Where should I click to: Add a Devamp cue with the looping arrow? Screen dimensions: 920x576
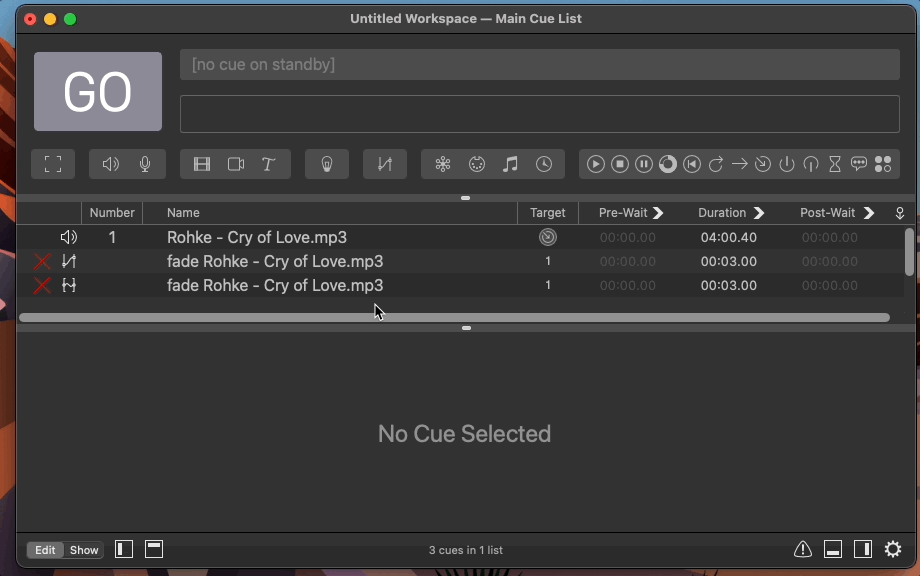(716, 164)
